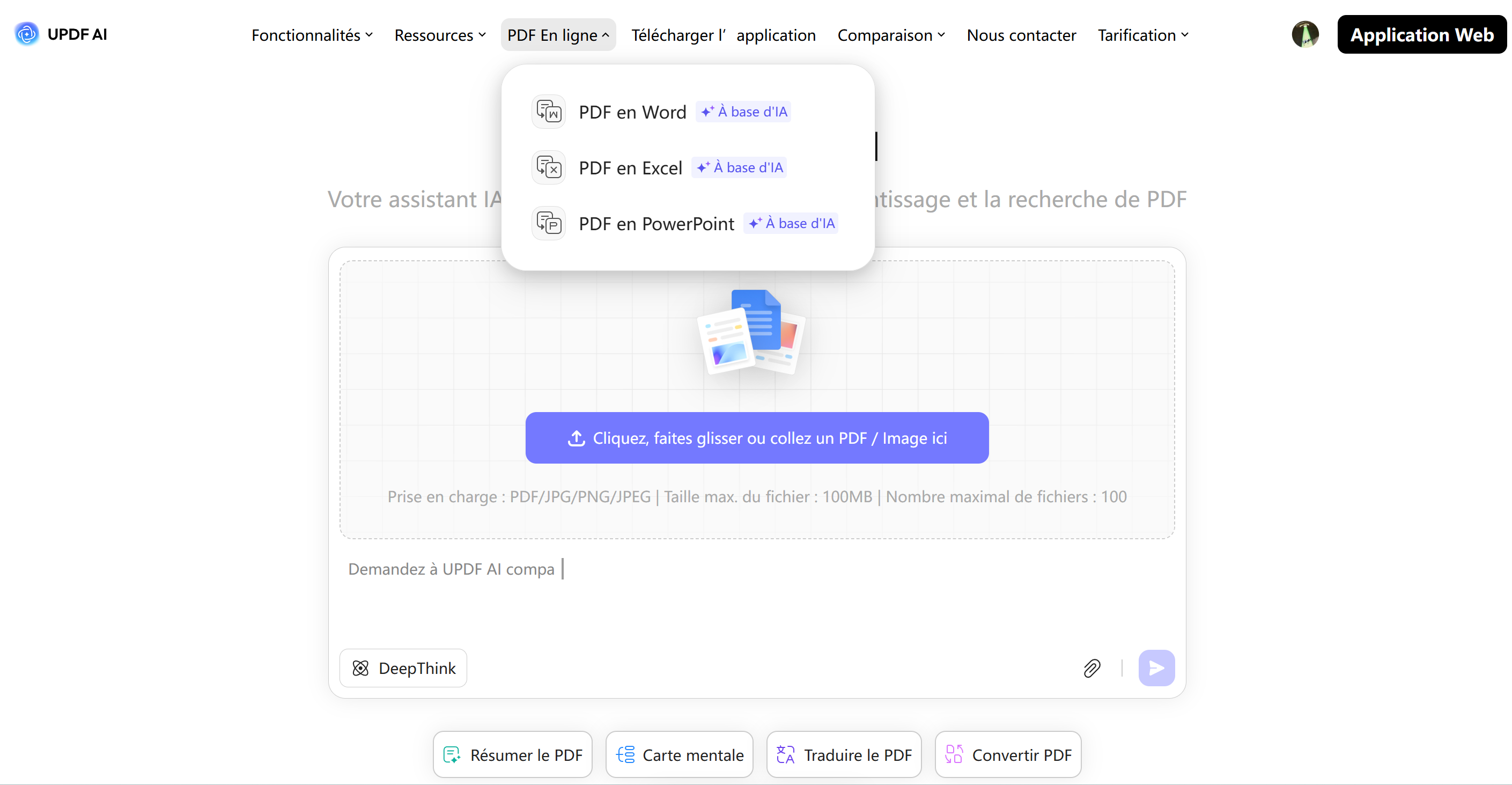Click the Traduire le PDF icon
The image size is (1512, 785).
pyautogui.click(x=785, y=754)
